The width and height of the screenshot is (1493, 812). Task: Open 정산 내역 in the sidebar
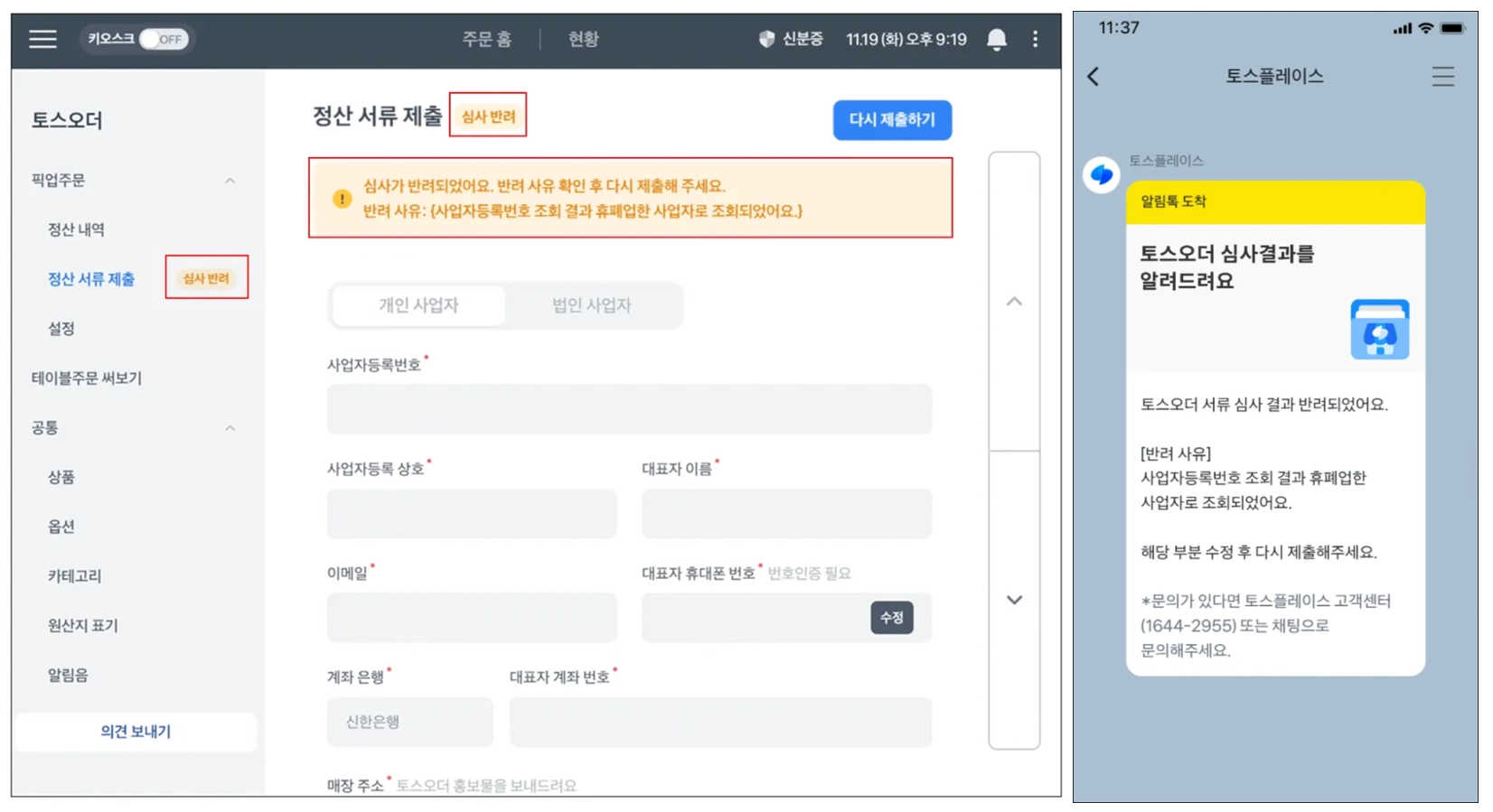pos(76,229)
